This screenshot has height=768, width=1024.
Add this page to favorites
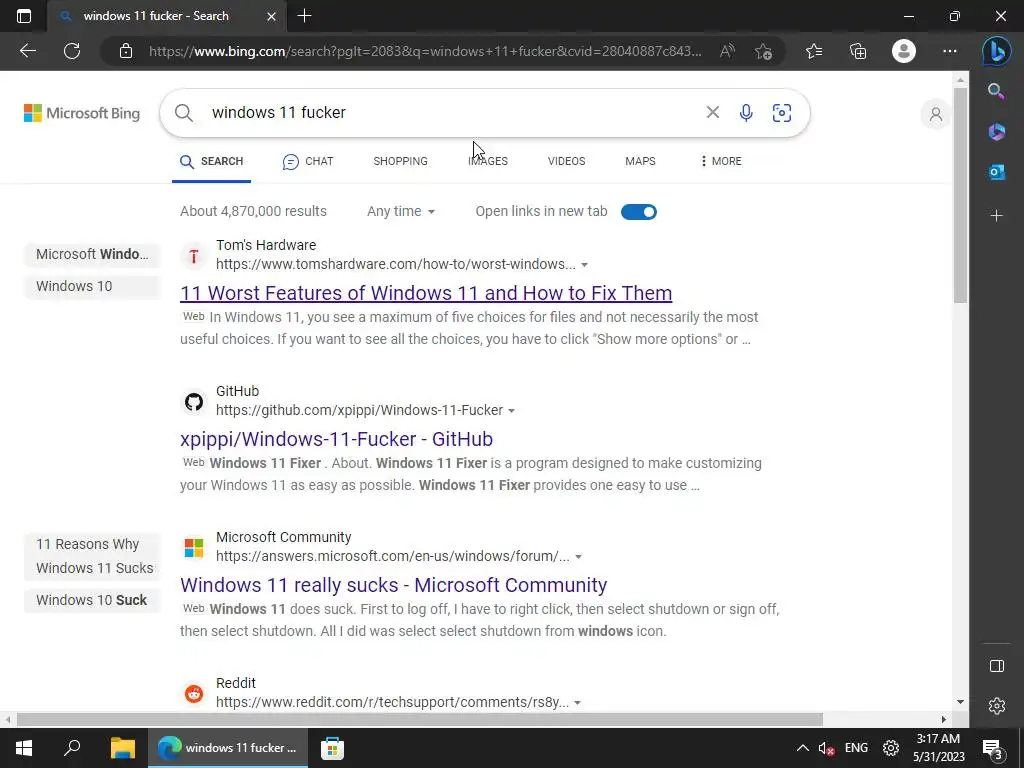[x=763, y=51]
